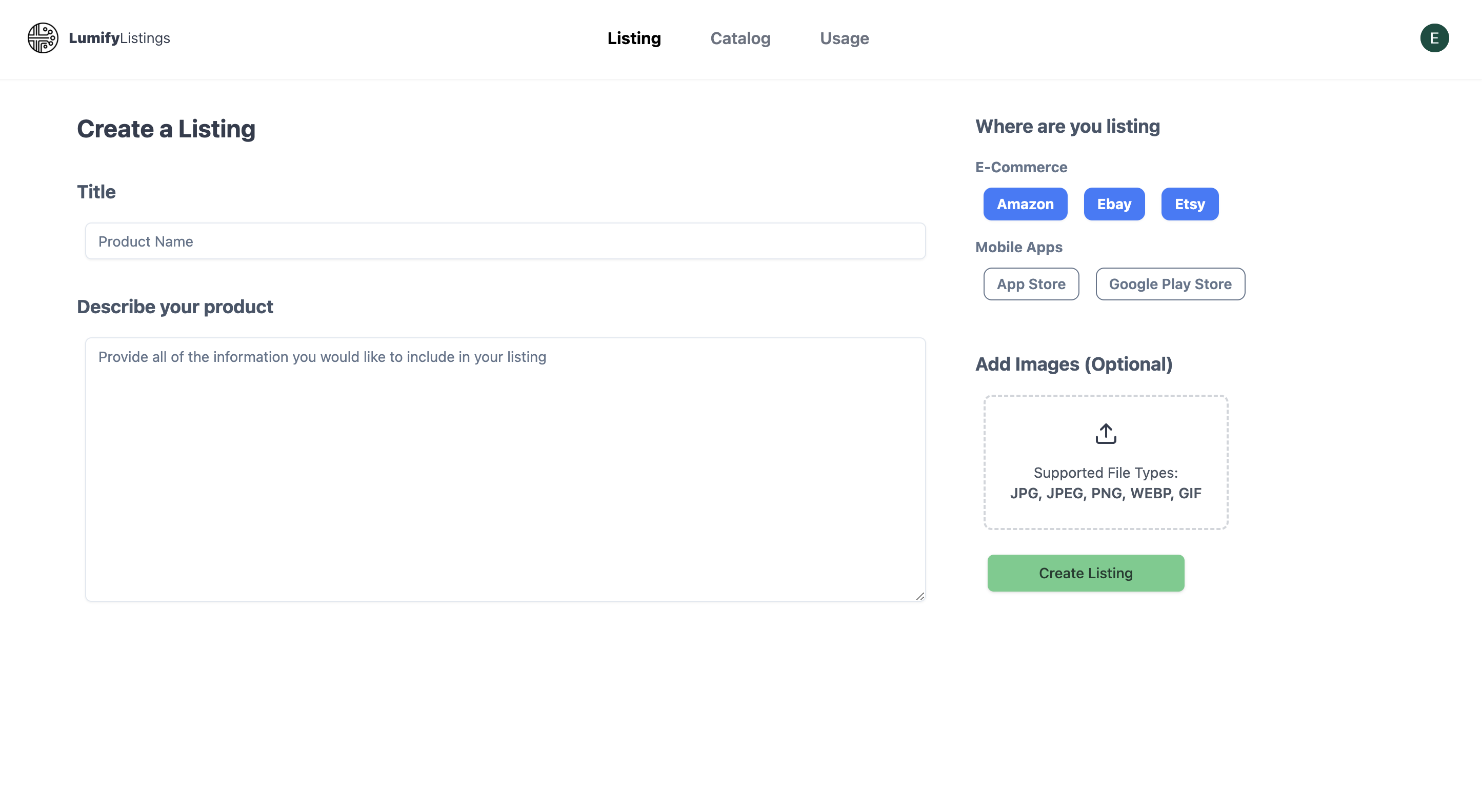The width and height of the screenshot is (1482, 812).
Task: Toggle the Etsy marketplace option
Action: (x=1189, y=204)
